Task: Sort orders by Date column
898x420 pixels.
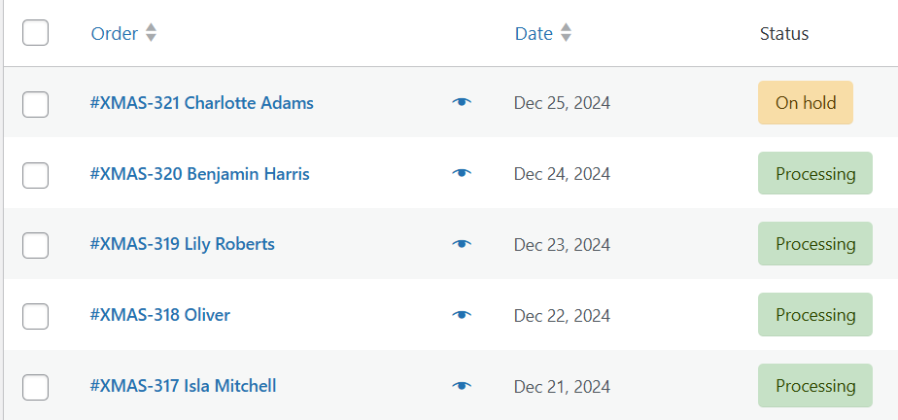Action: pos(534,33)
